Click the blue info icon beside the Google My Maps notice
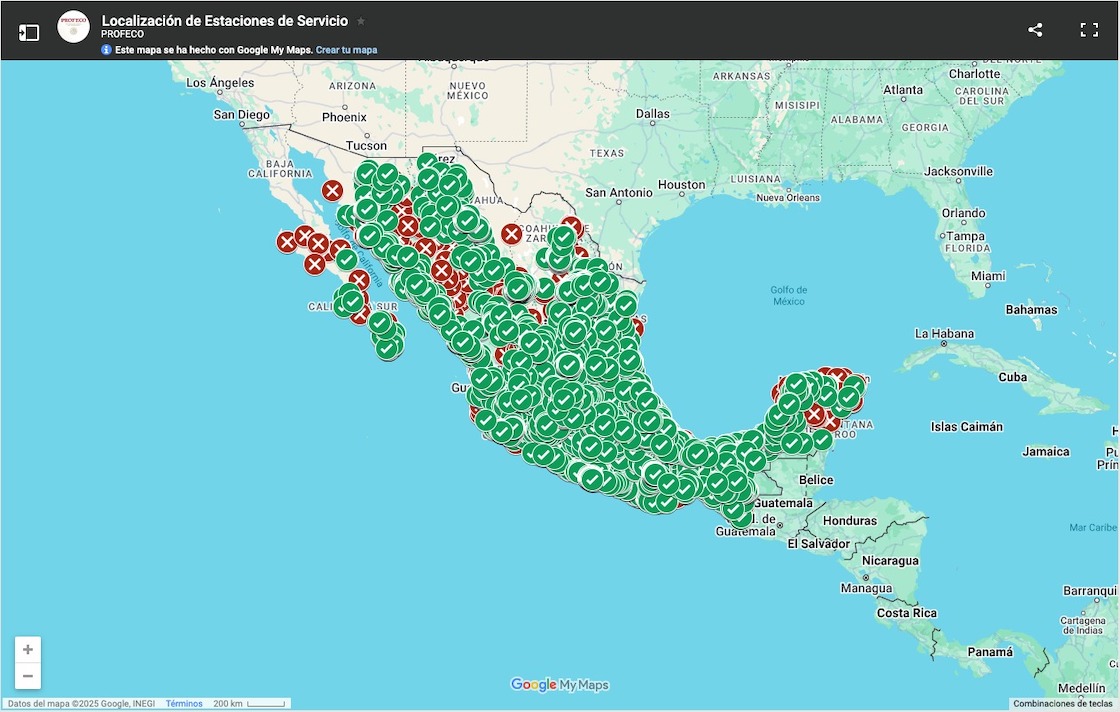Screen dimensions: 1120x712 click(x=106, y=50)
